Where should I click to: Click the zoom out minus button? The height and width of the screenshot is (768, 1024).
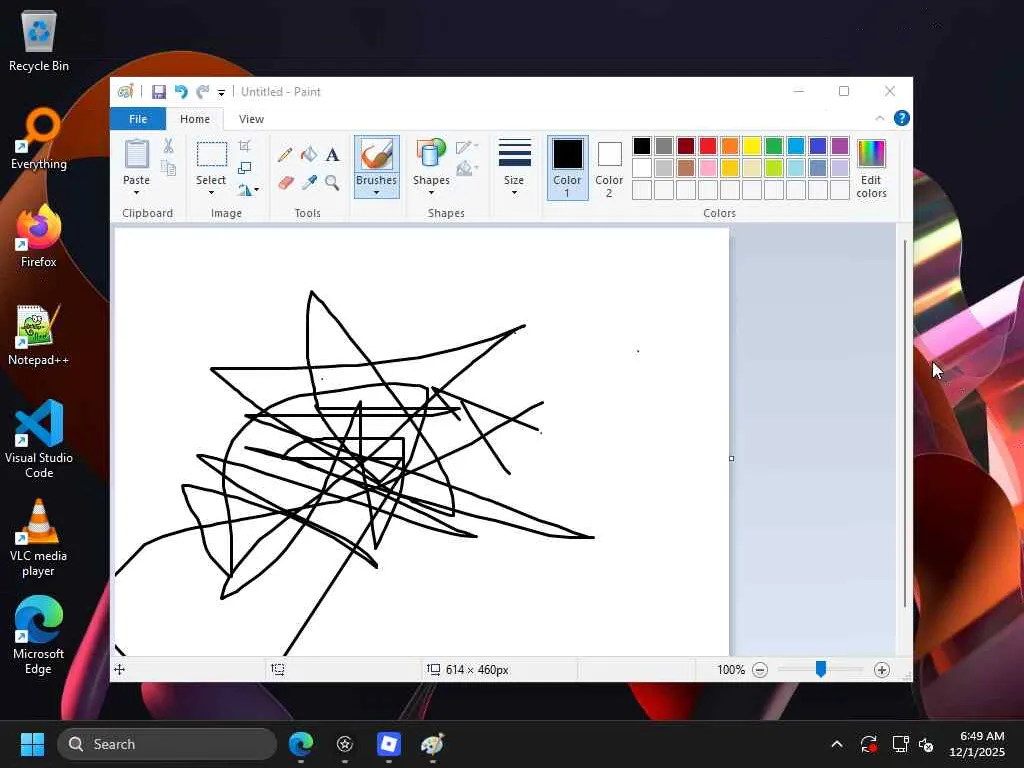[x=760, y=670]
